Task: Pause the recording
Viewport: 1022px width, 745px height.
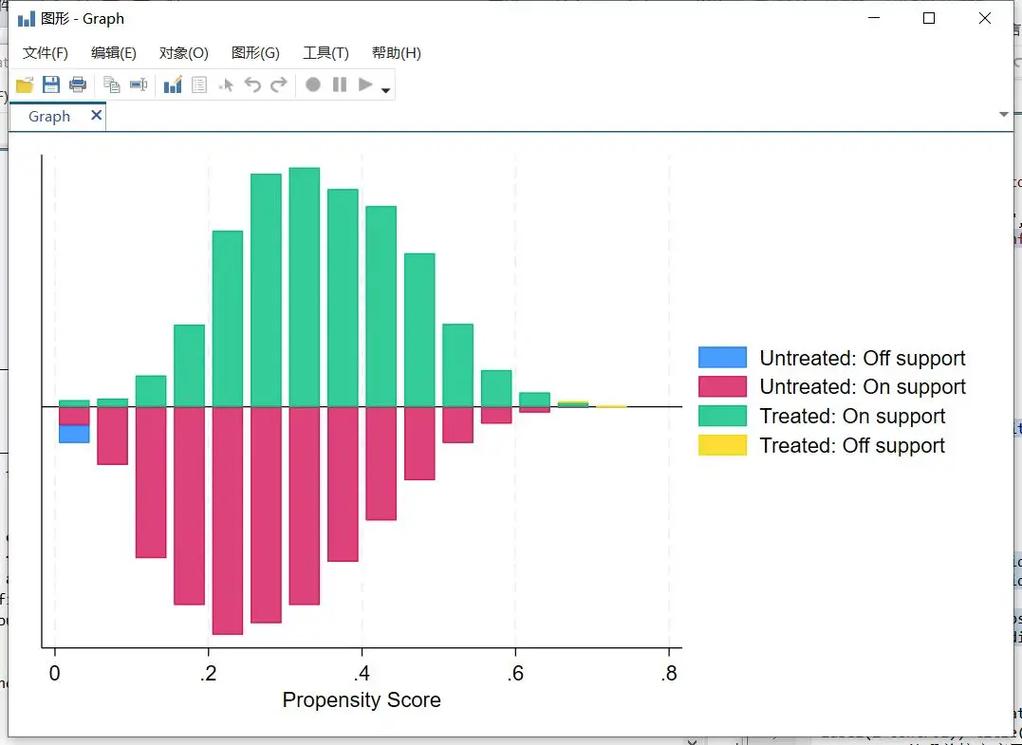Action: coord(340,85)
